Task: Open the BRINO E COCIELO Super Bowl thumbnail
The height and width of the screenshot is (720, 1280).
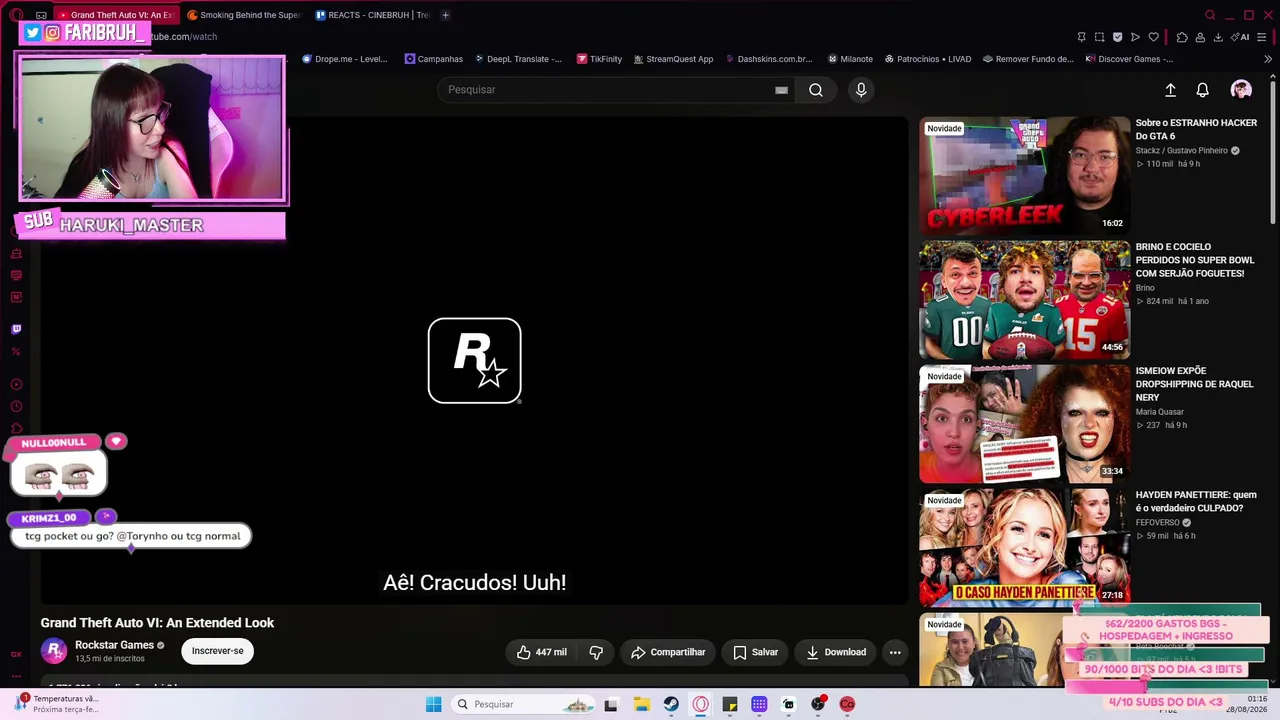Action: [x=1024, y=299]
